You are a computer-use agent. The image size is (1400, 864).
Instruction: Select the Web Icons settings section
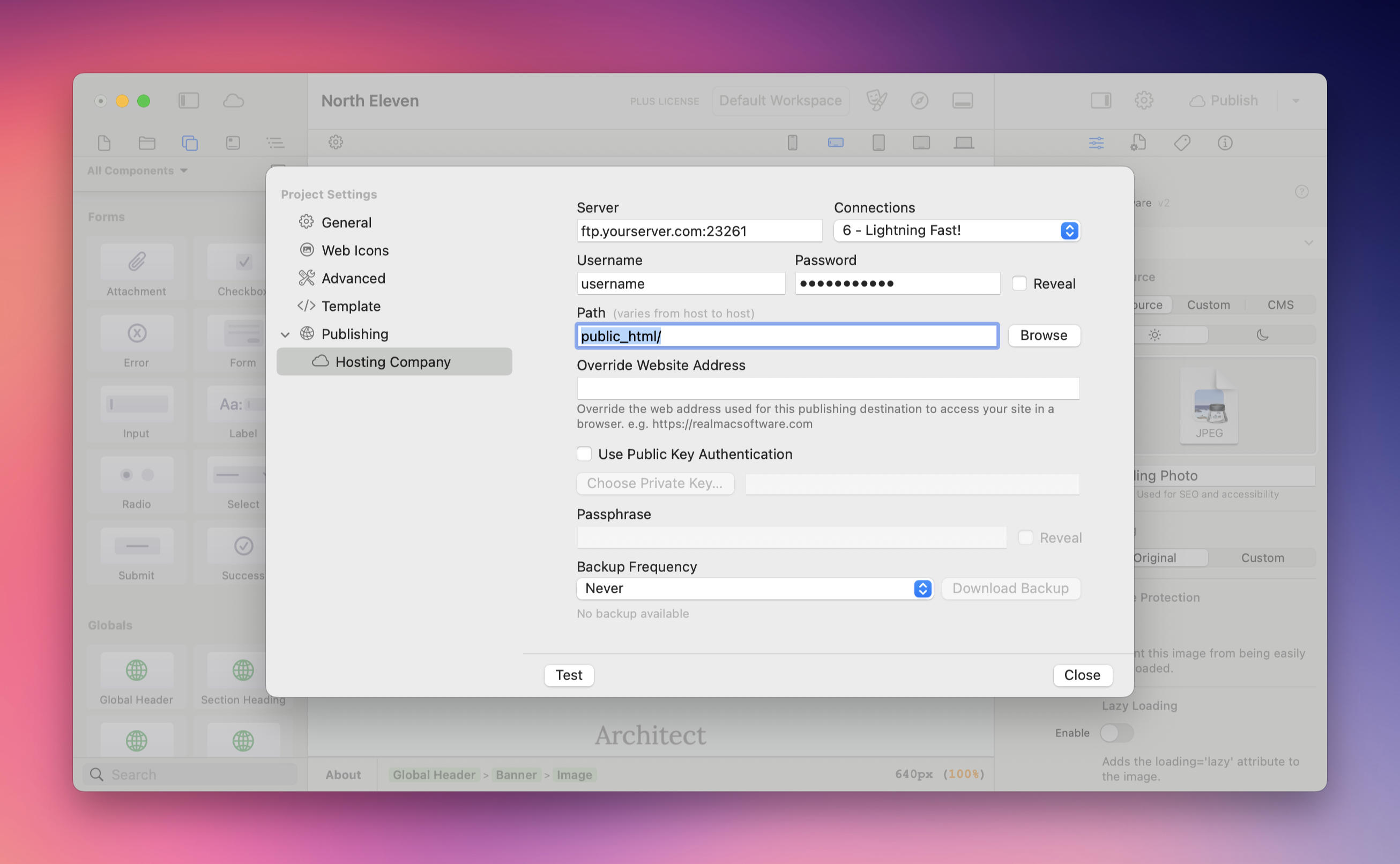pyautogui.click(x=355, y=250)
